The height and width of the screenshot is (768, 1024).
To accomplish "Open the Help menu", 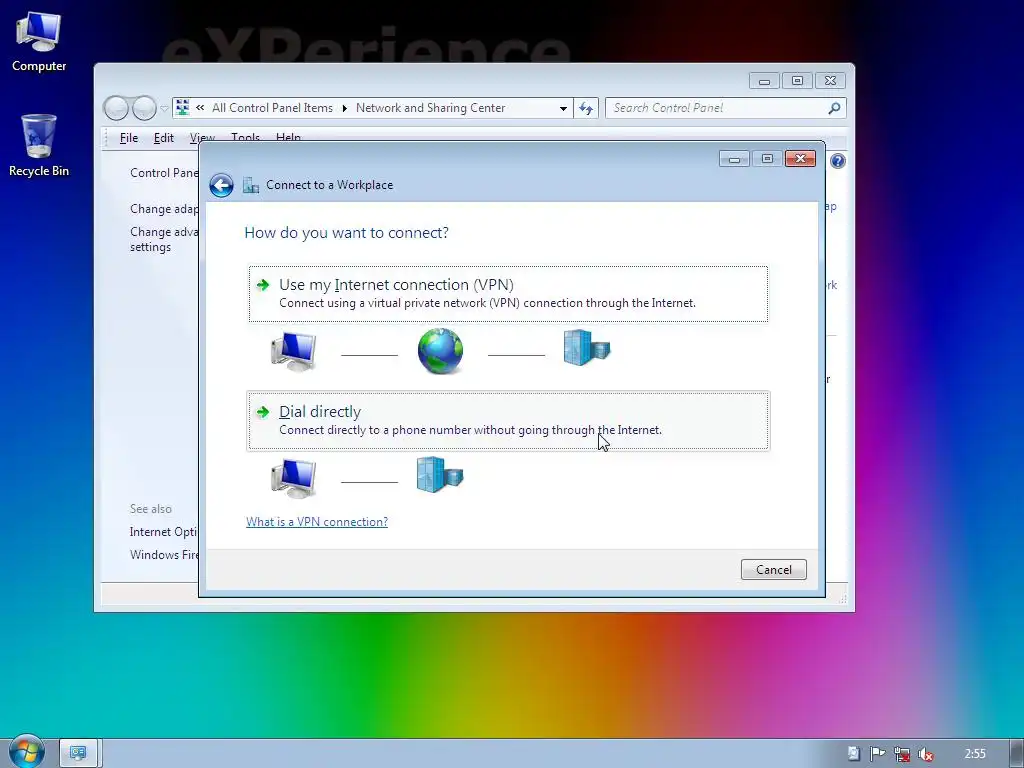I will [288, 137].
